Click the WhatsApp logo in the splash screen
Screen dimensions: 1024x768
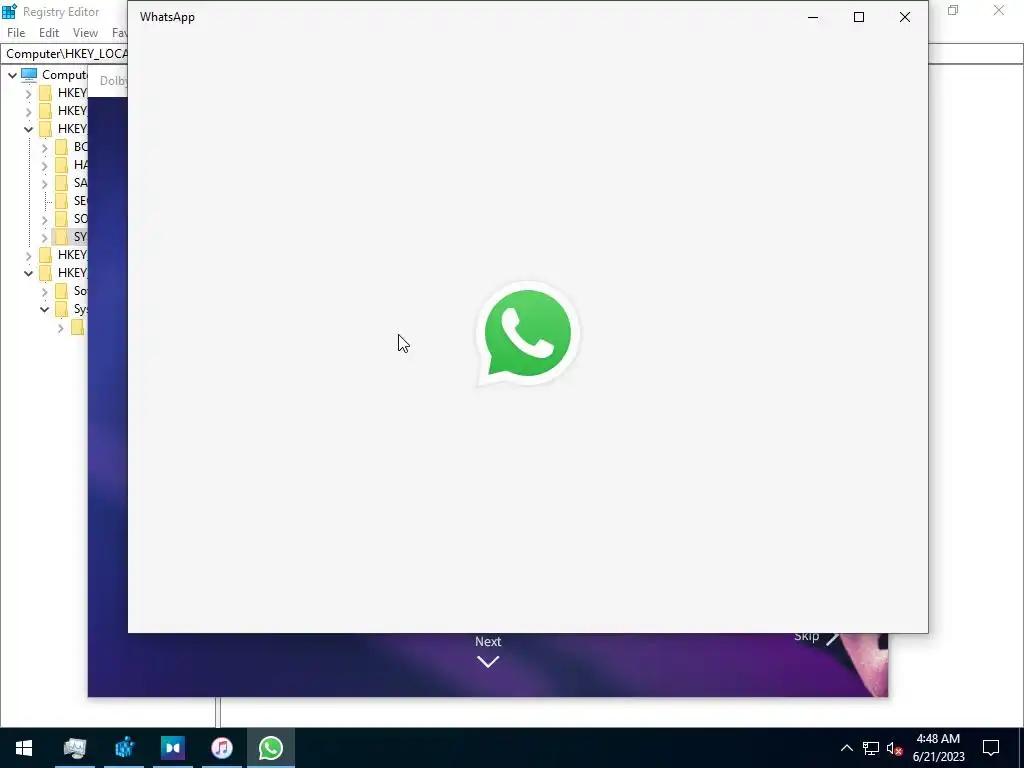pyautogui.click(x=528, y=334)
